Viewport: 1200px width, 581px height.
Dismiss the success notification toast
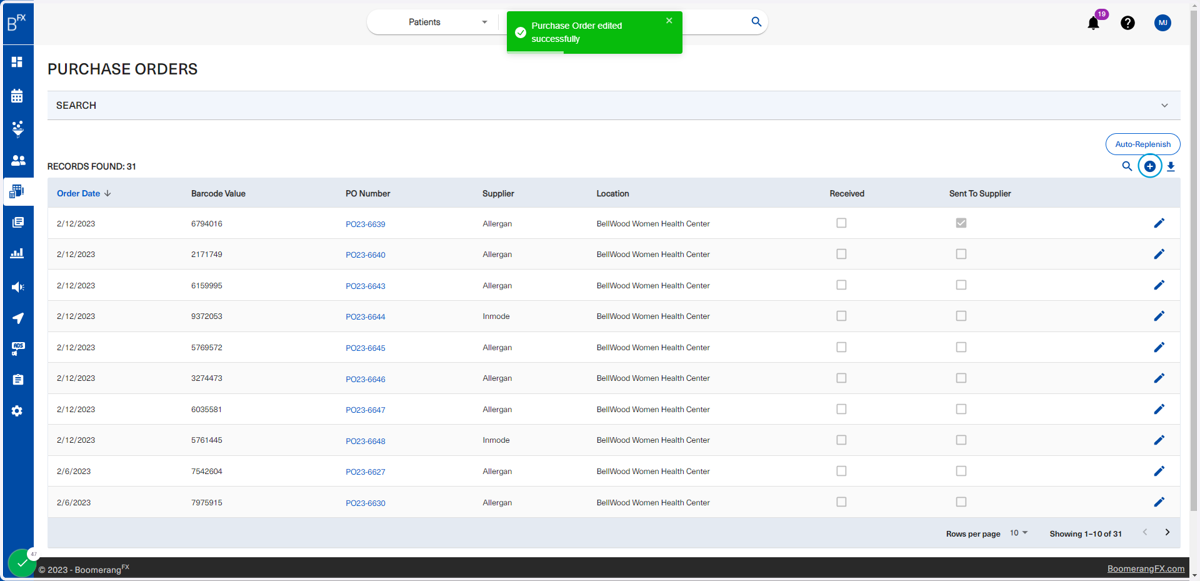[669, 21]
